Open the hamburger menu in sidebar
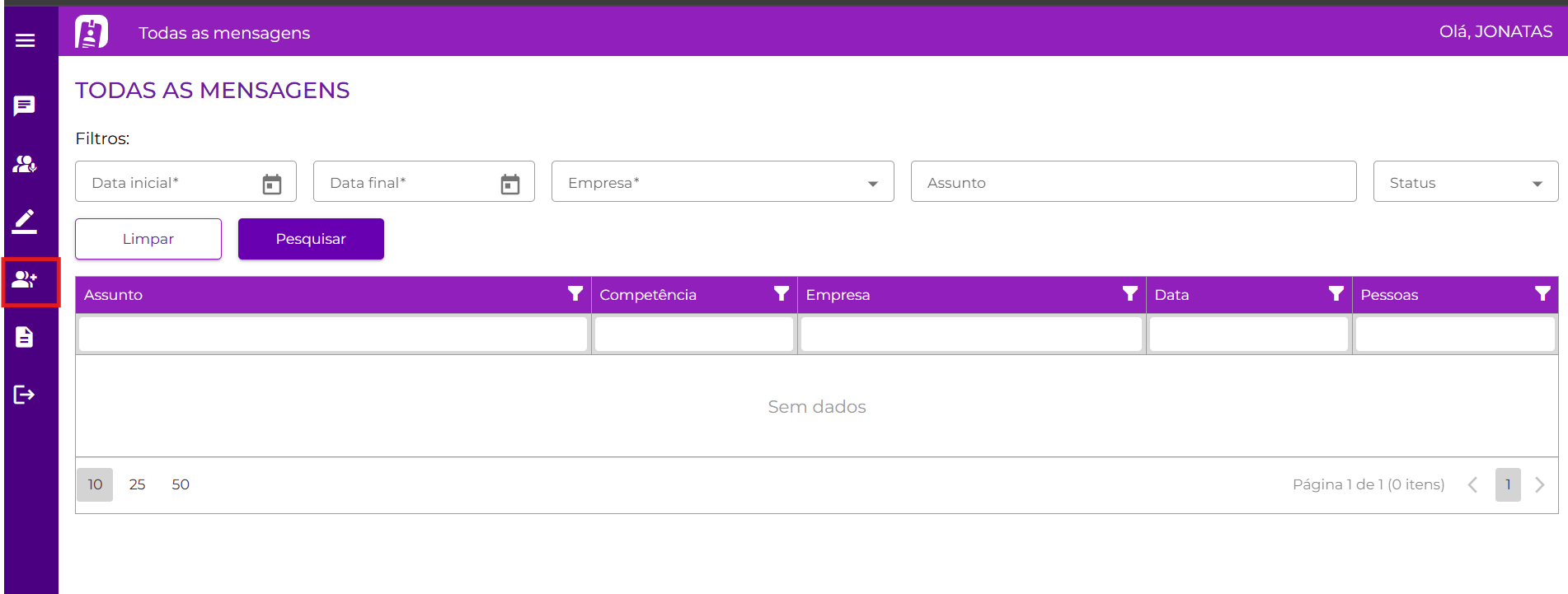1568x594 pixels. (26, 40)
